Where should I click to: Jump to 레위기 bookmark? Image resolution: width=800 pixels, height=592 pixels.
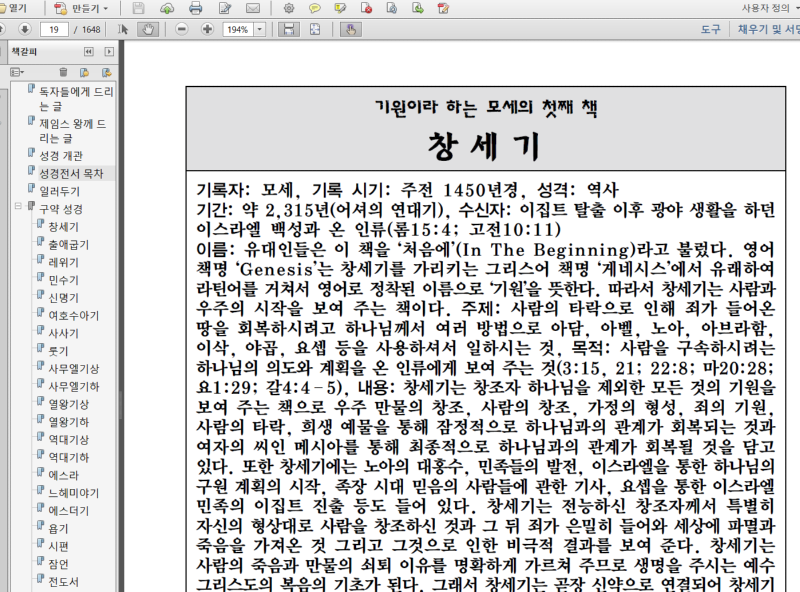(x=63, y=262)
